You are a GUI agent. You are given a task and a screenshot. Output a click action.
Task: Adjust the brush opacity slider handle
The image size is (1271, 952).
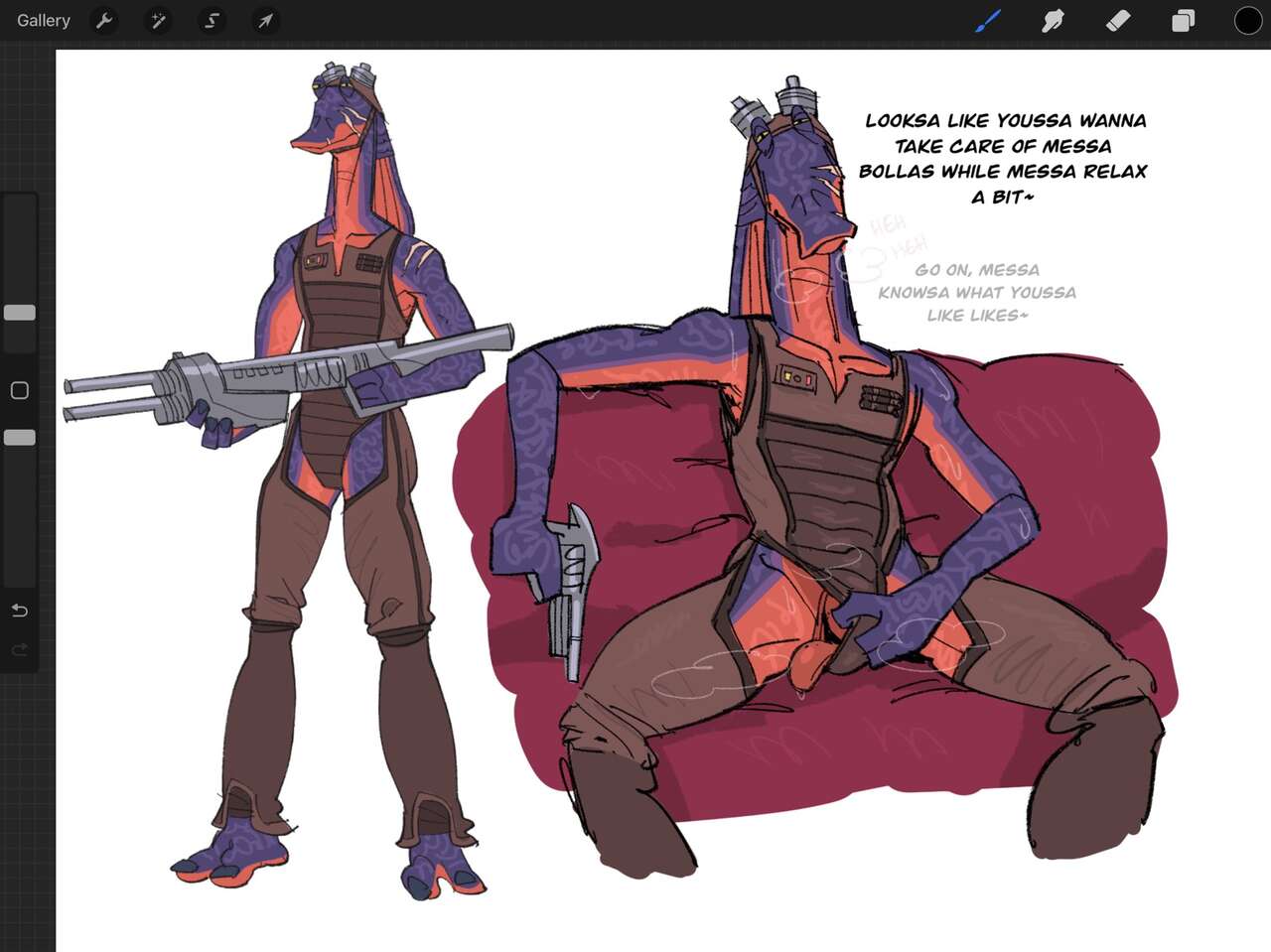20,438
